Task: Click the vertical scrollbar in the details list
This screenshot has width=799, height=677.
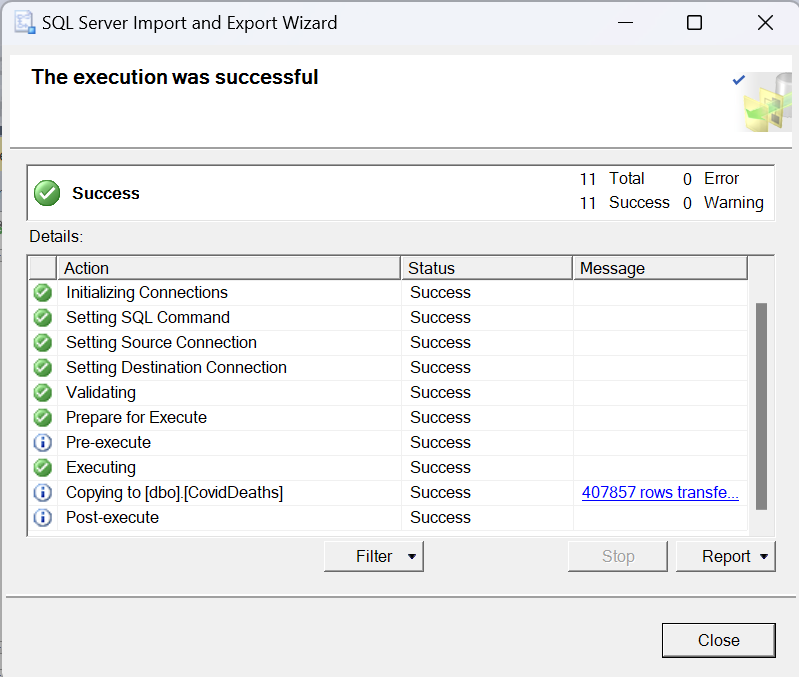Action: point(761,405)
